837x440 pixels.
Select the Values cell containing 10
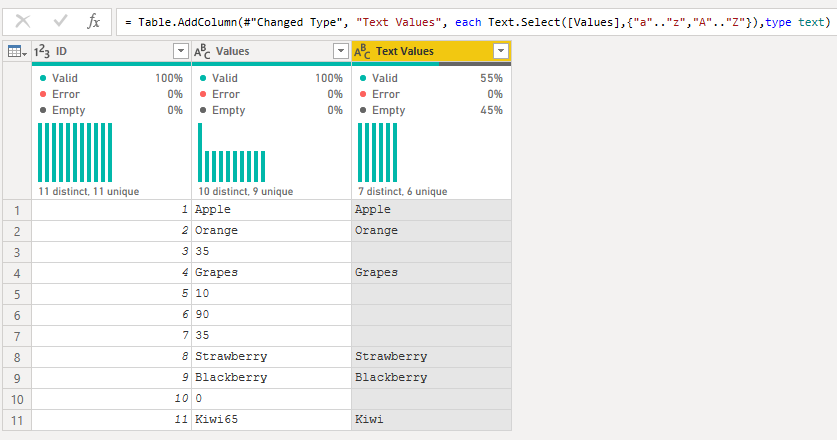pos(271,294)
